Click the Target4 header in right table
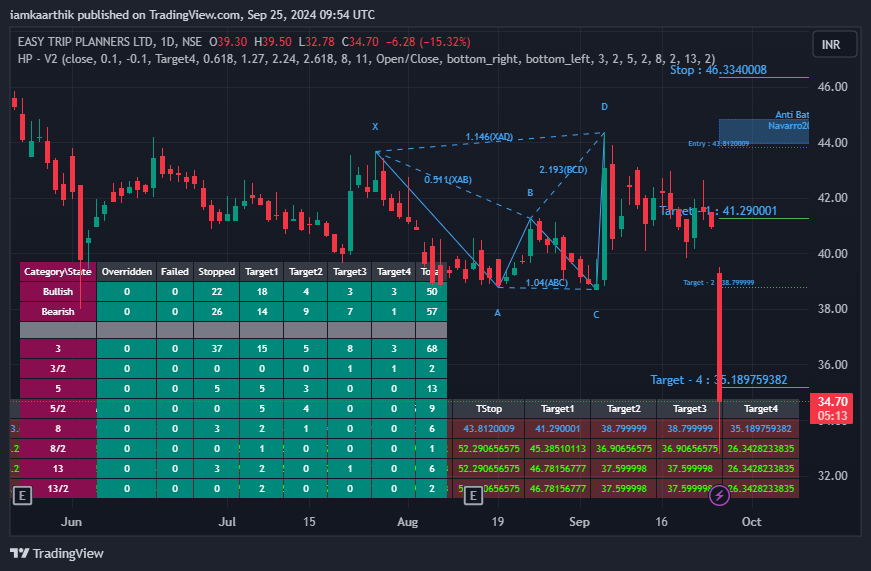This screenshot has width=871, height=571. (761, 409)
